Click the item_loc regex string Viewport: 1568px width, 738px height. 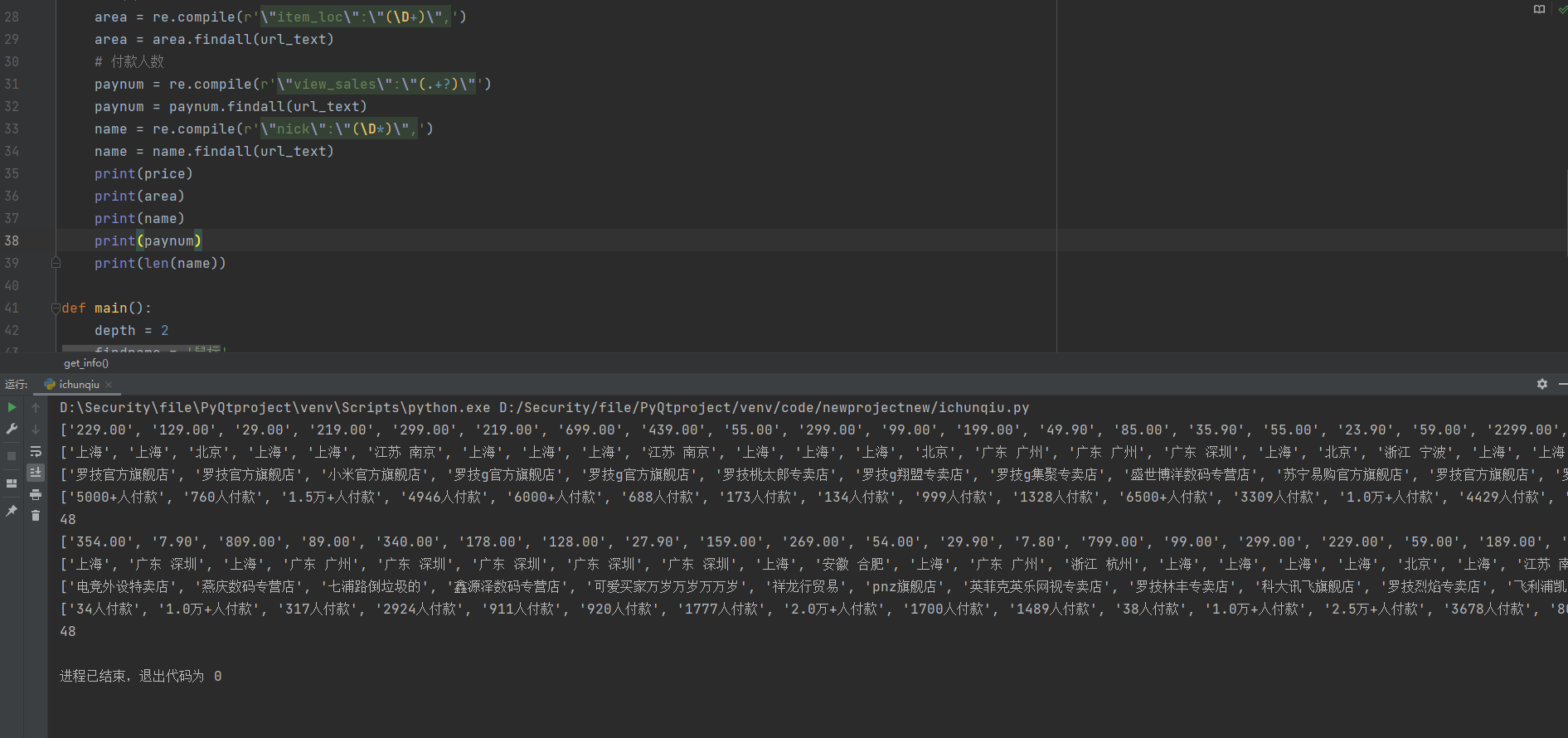[x=355, y=17]
